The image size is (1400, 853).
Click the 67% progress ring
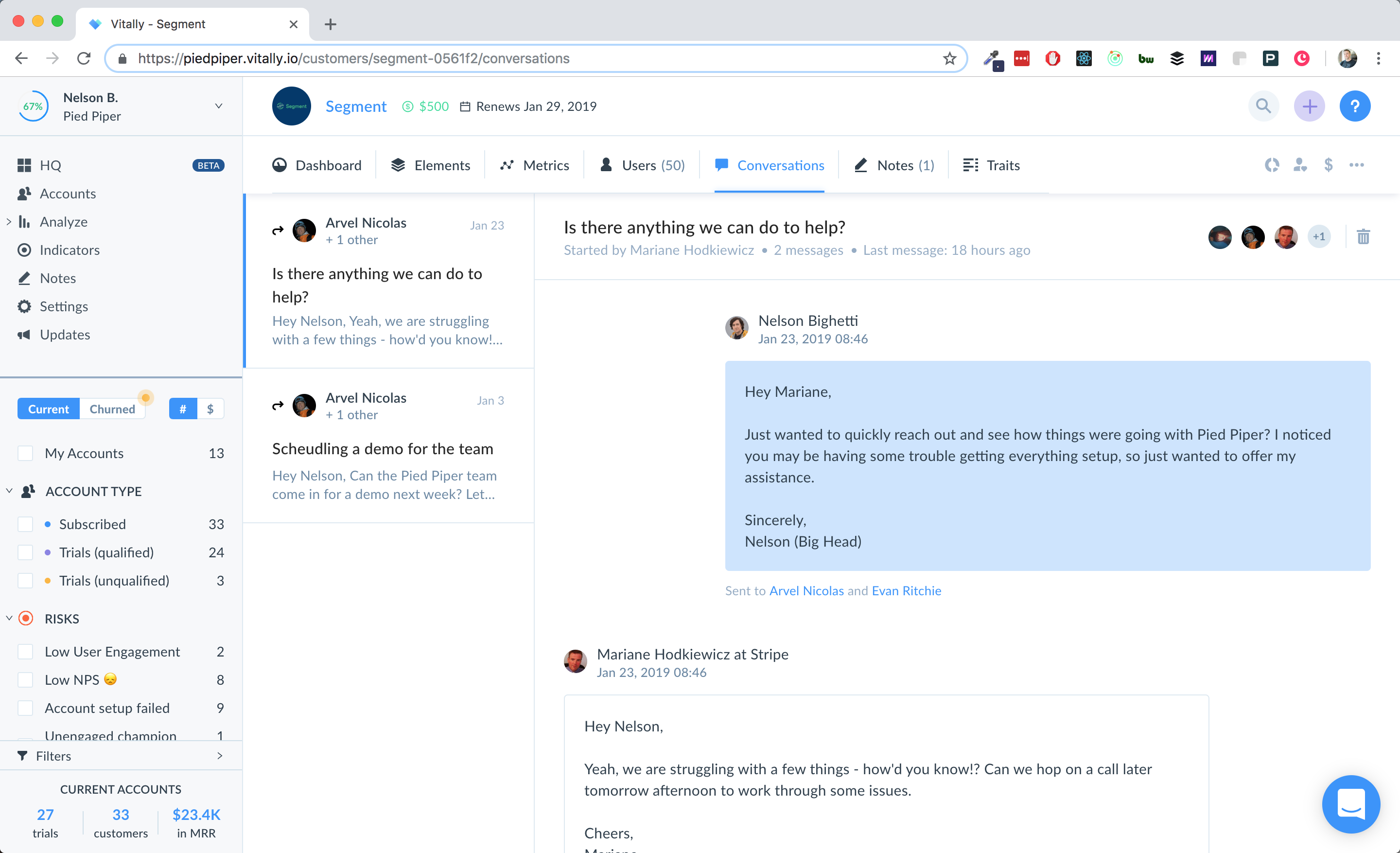pos(33,107)
